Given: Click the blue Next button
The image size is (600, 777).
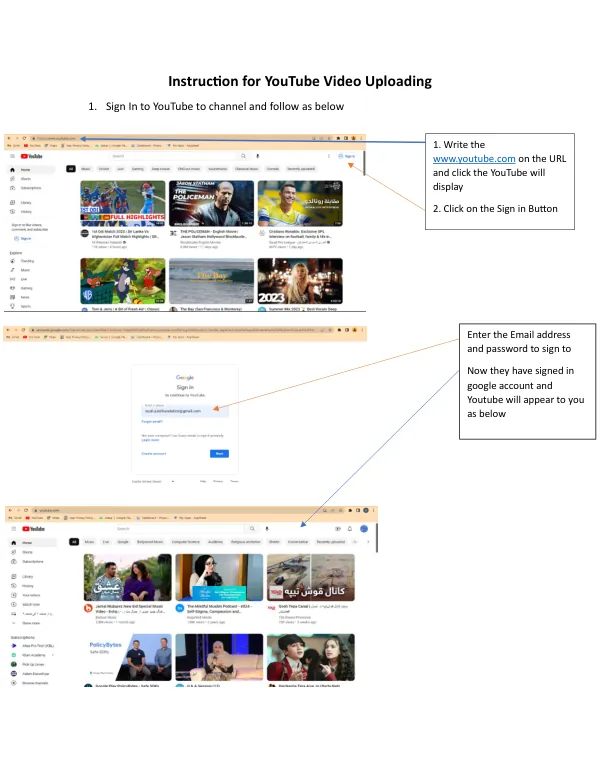Looking at the screenshot, I should coord(219,453).
